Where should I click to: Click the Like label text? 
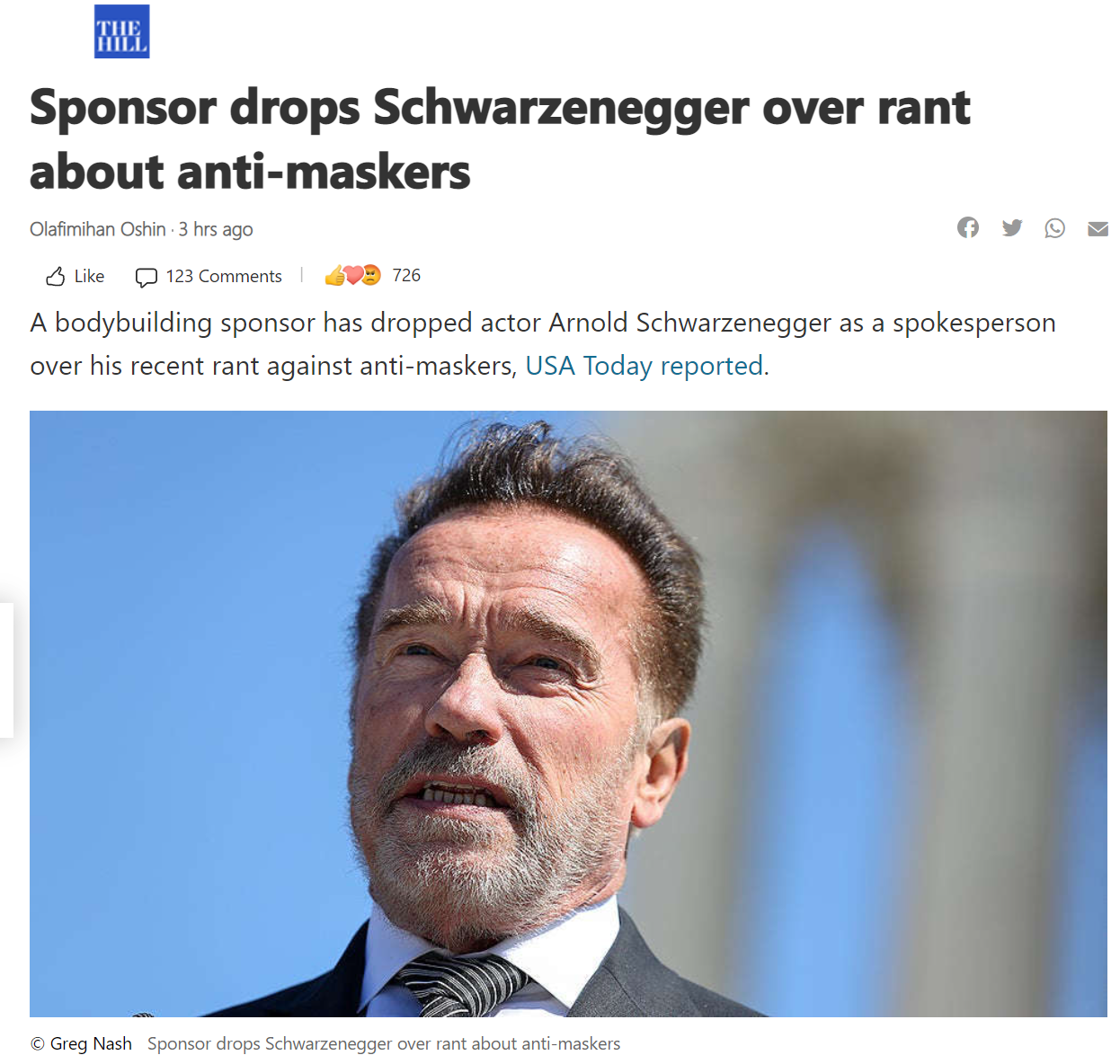[89, 276]
